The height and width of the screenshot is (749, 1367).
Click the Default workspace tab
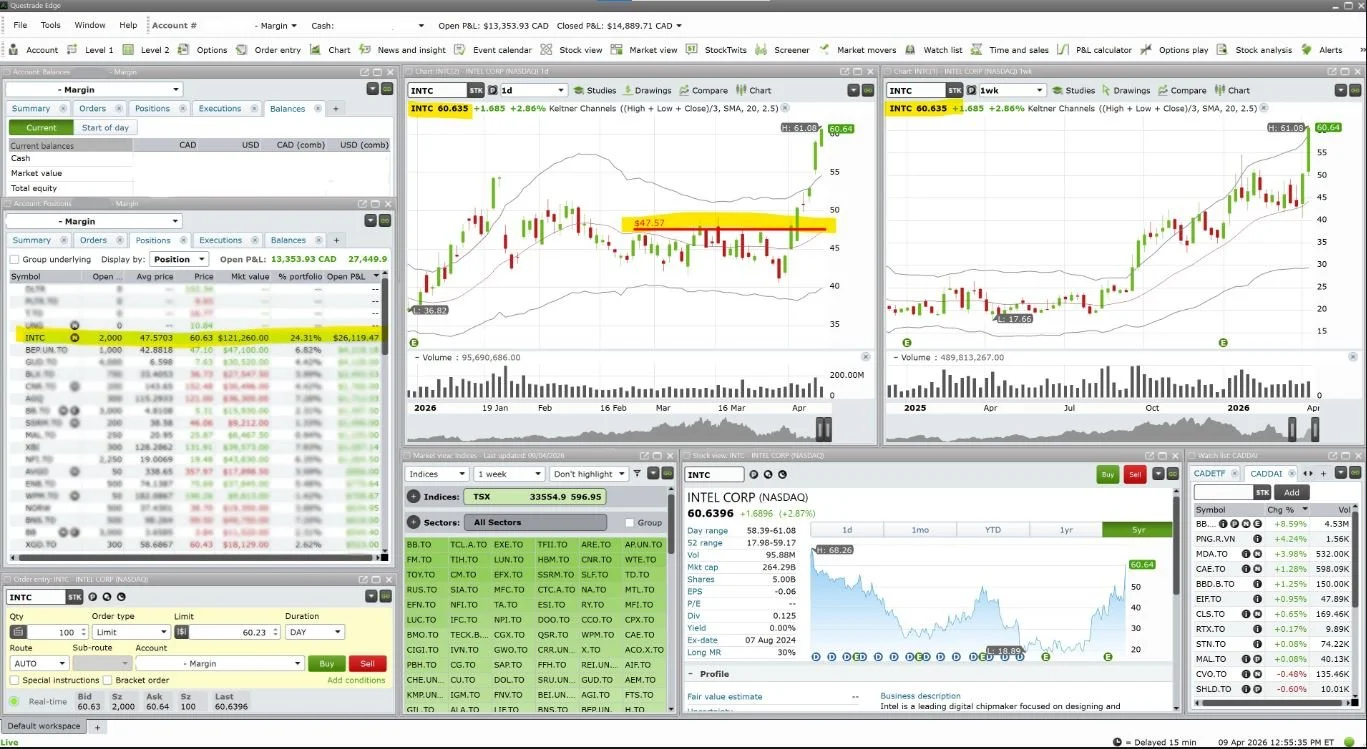[x=44, y=726]
